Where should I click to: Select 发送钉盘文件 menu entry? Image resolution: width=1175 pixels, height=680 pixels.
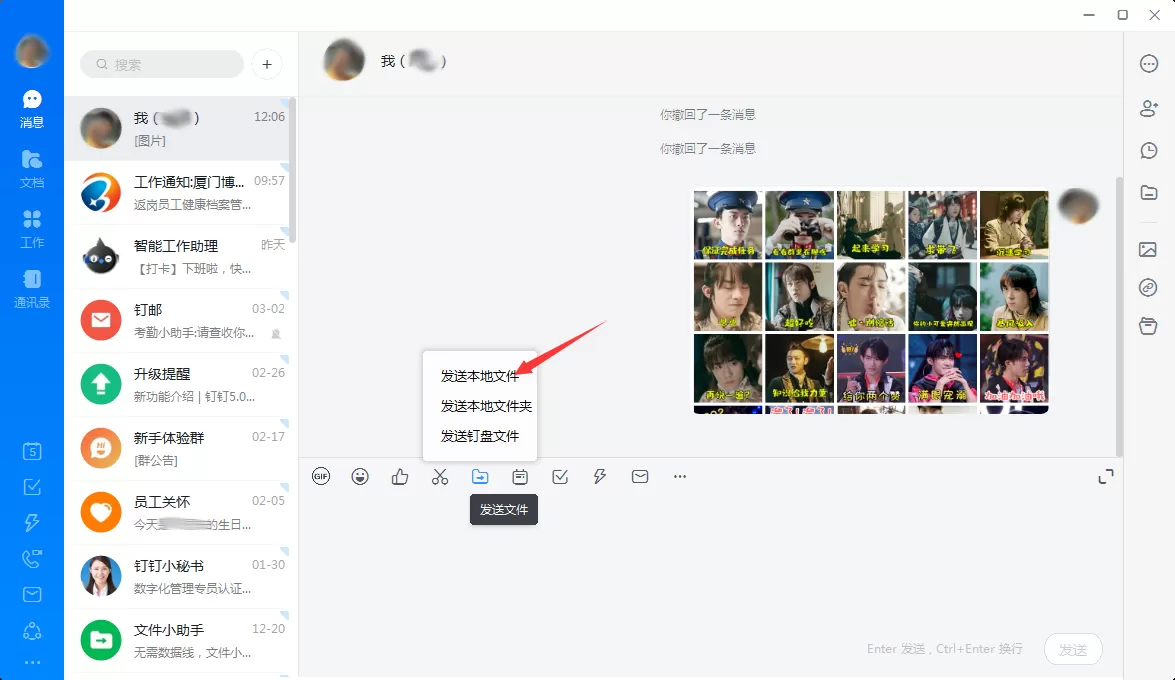[x=480, y=436]
